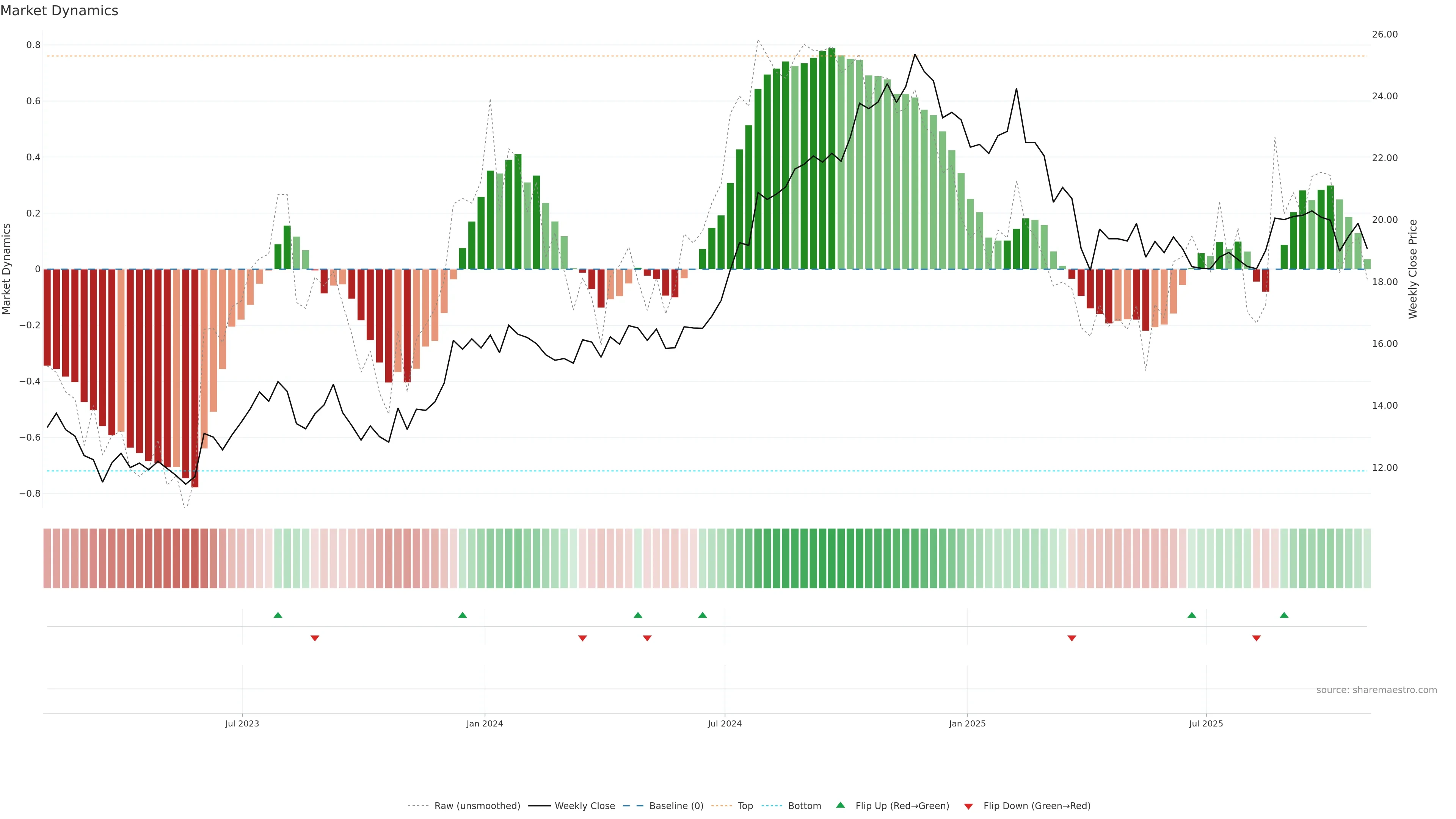Viewport: 1456px width, 819px height.
Task: Click the Jul 2023 x-axis label
Action: (242, 723)
